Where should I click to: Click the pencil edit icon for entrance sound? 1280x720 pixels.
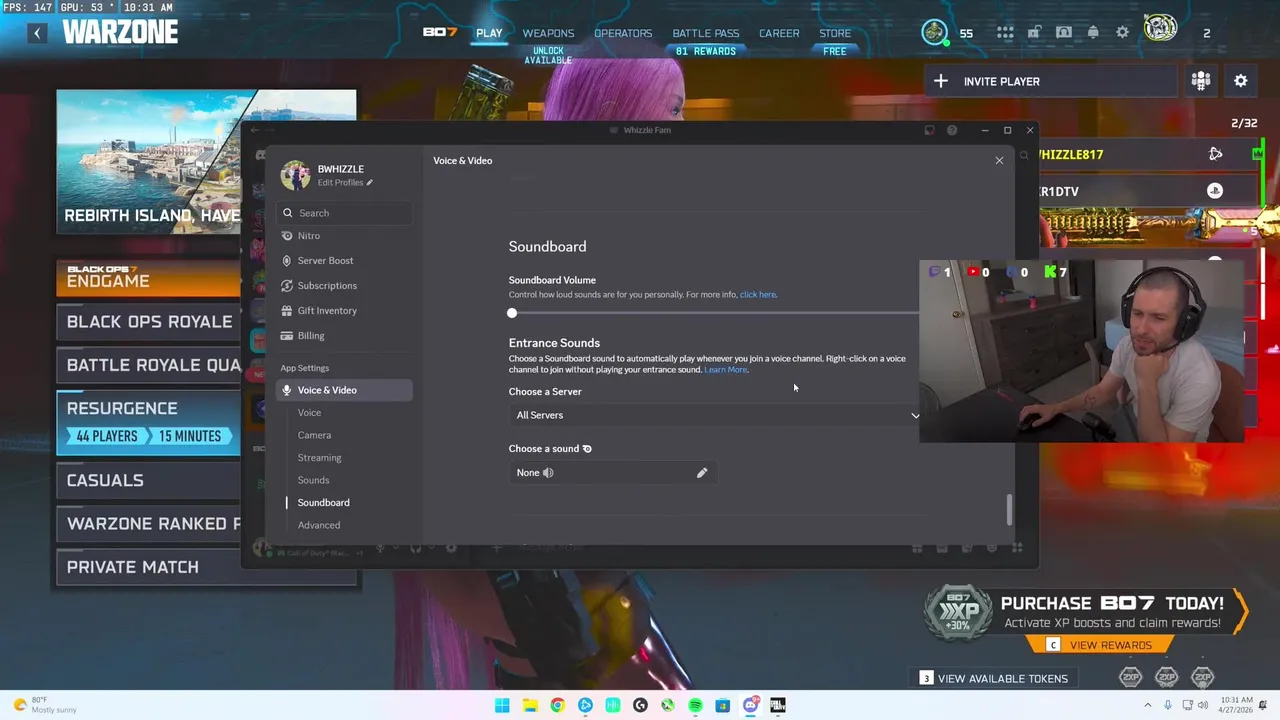(x=702, y=472)
